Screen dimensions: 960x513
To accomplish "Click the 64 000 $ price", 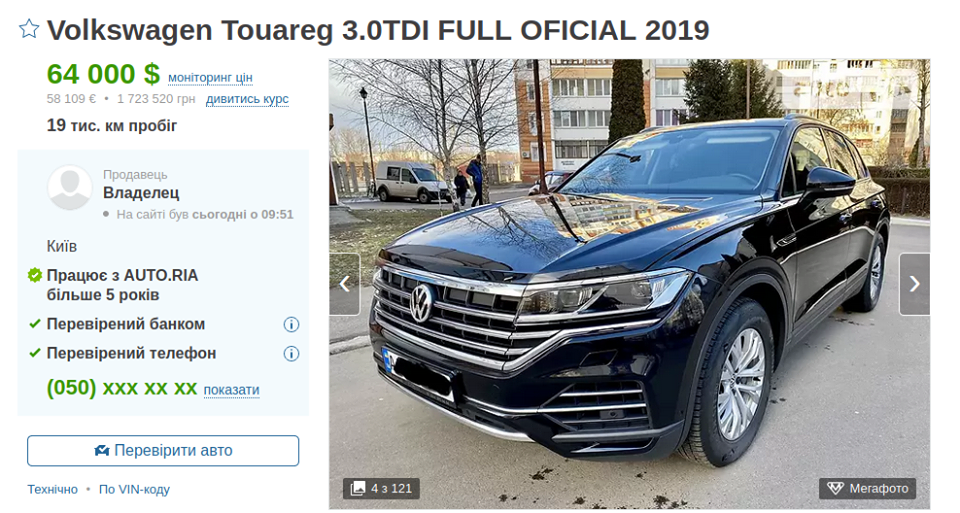I will tap(103, 74).
